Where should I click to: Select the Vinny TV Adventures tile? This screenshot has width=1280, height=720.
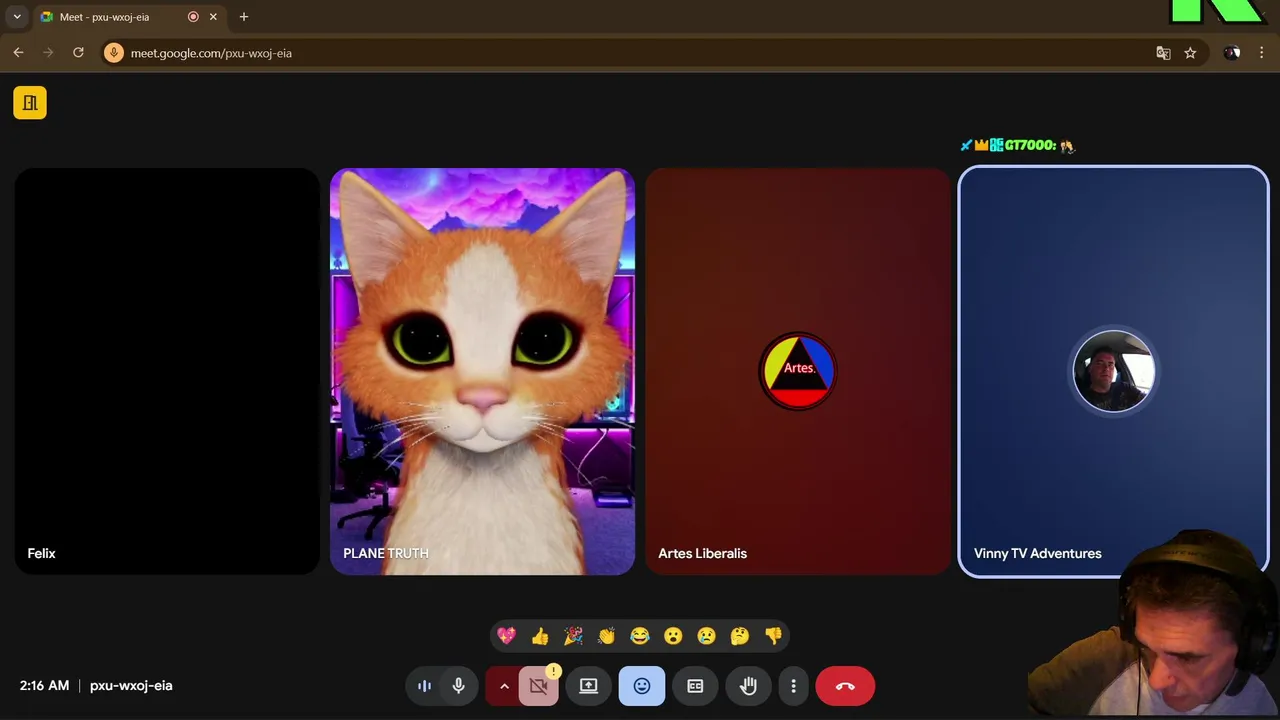(x=1113, y=371)
